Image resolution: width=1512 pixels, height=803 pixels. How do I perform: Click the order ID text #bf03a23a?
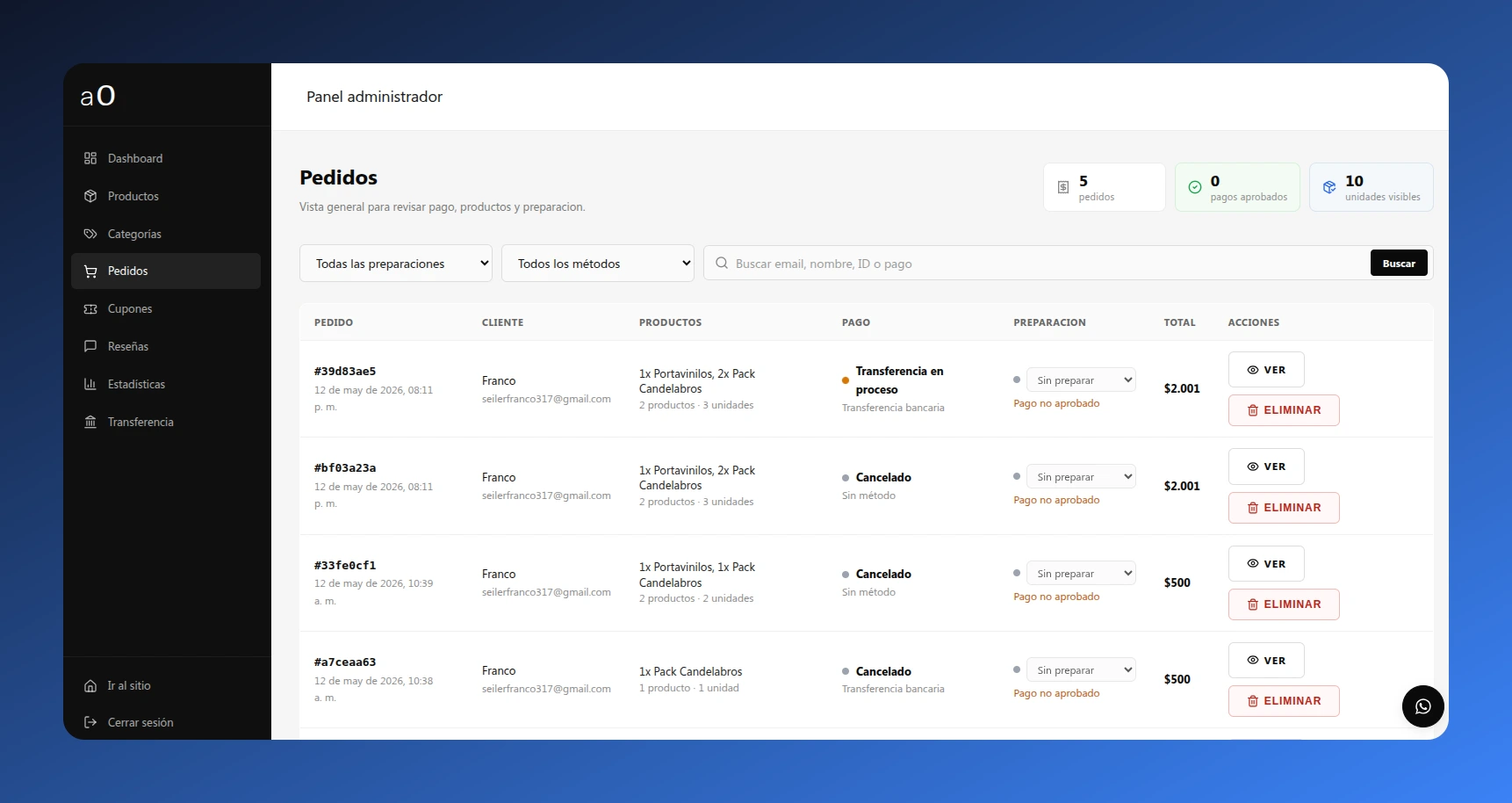[x=345, y=468]
